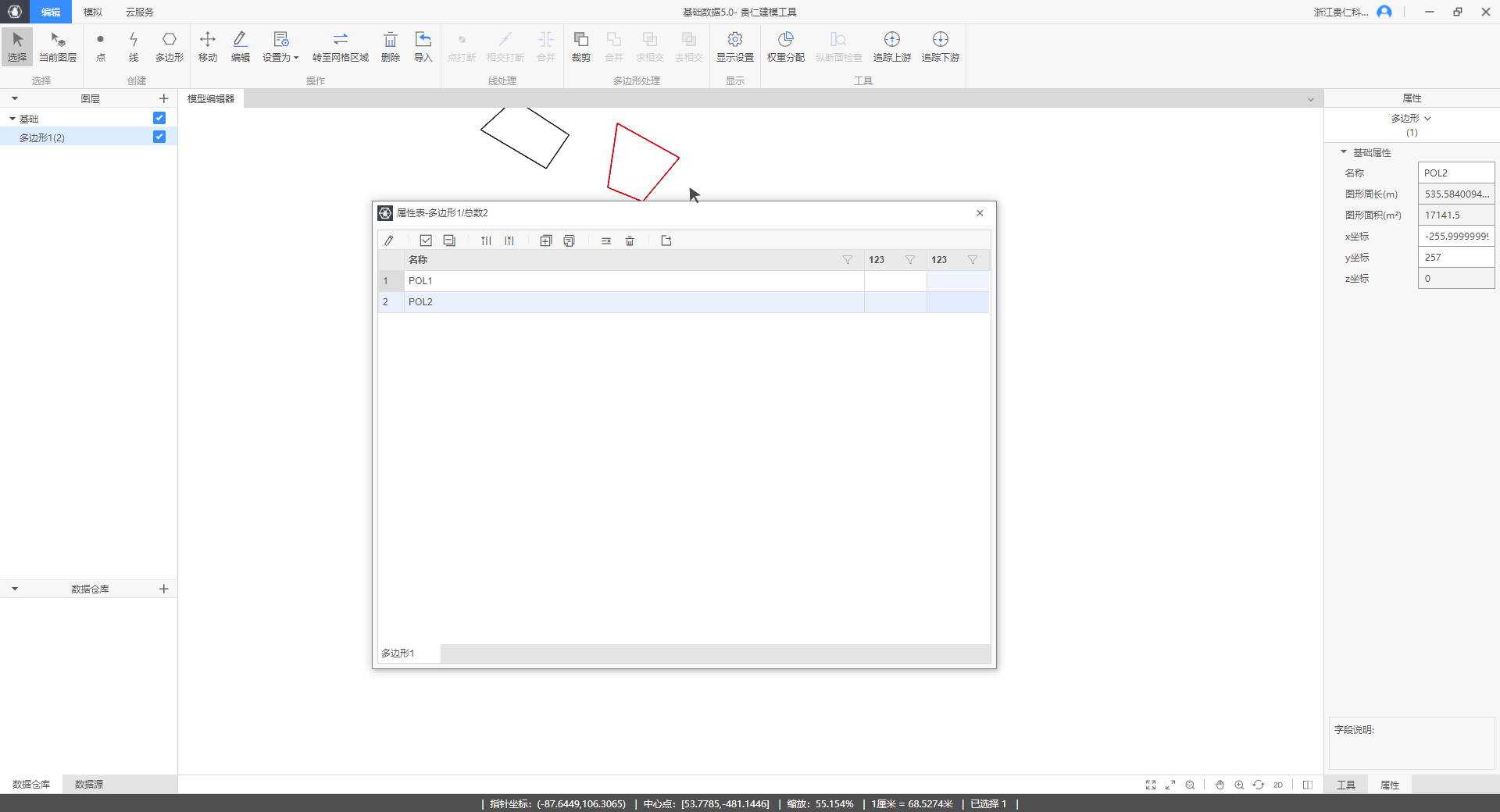This screenshot has height=812, width=1500.
Task: Open the 显示设置 display settings
Action: [x=734, y=46]
